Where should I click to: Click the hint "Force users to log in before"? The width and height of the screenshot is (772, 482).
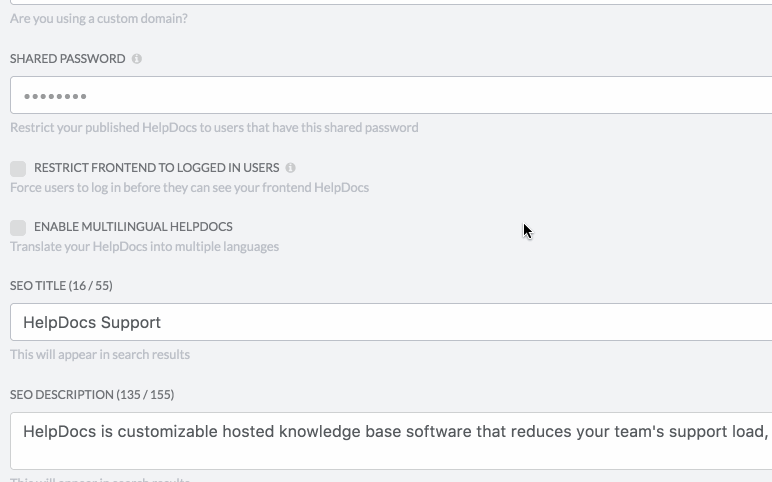click(x=190, y=188)
